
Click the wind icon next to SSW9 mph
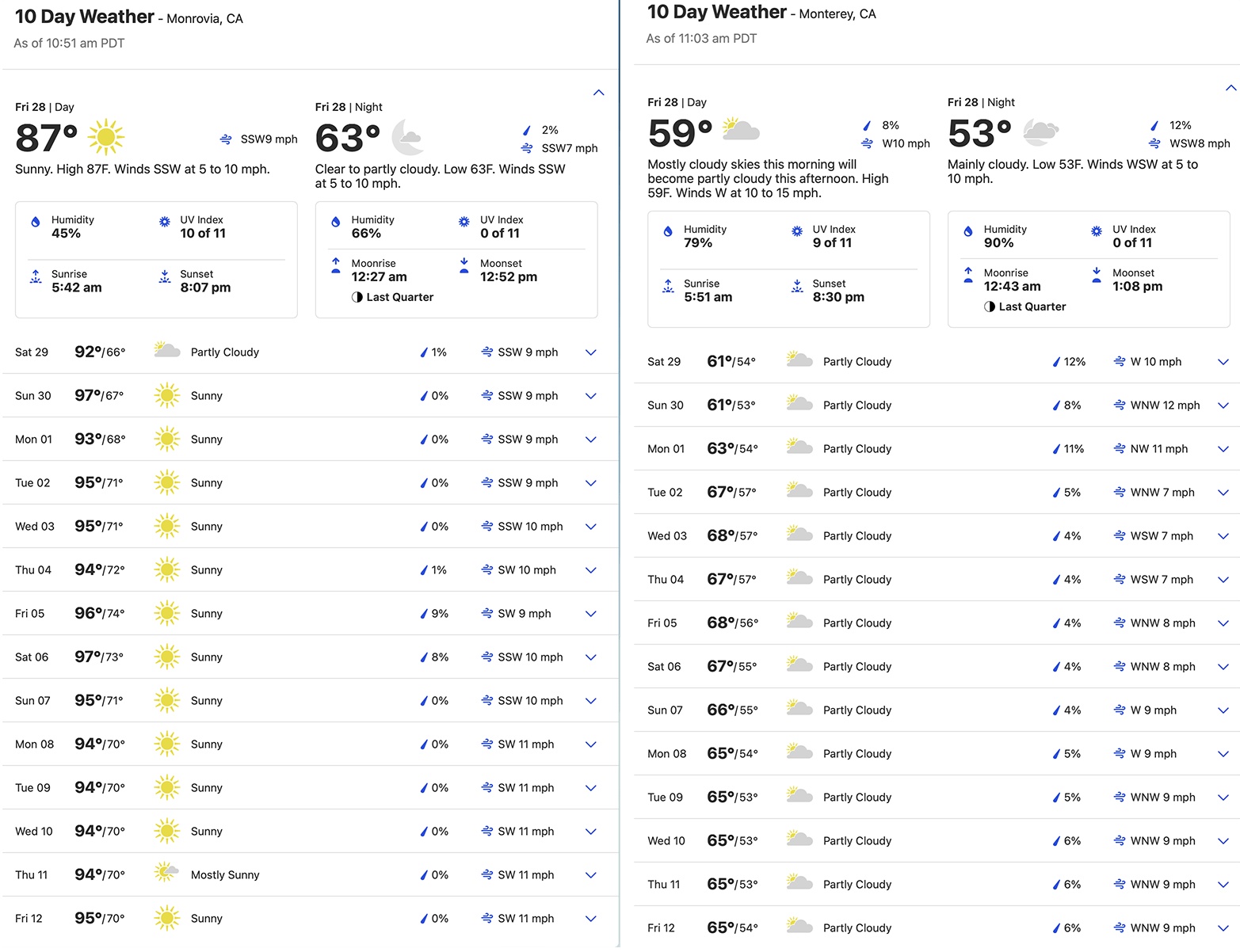[226, 139]
